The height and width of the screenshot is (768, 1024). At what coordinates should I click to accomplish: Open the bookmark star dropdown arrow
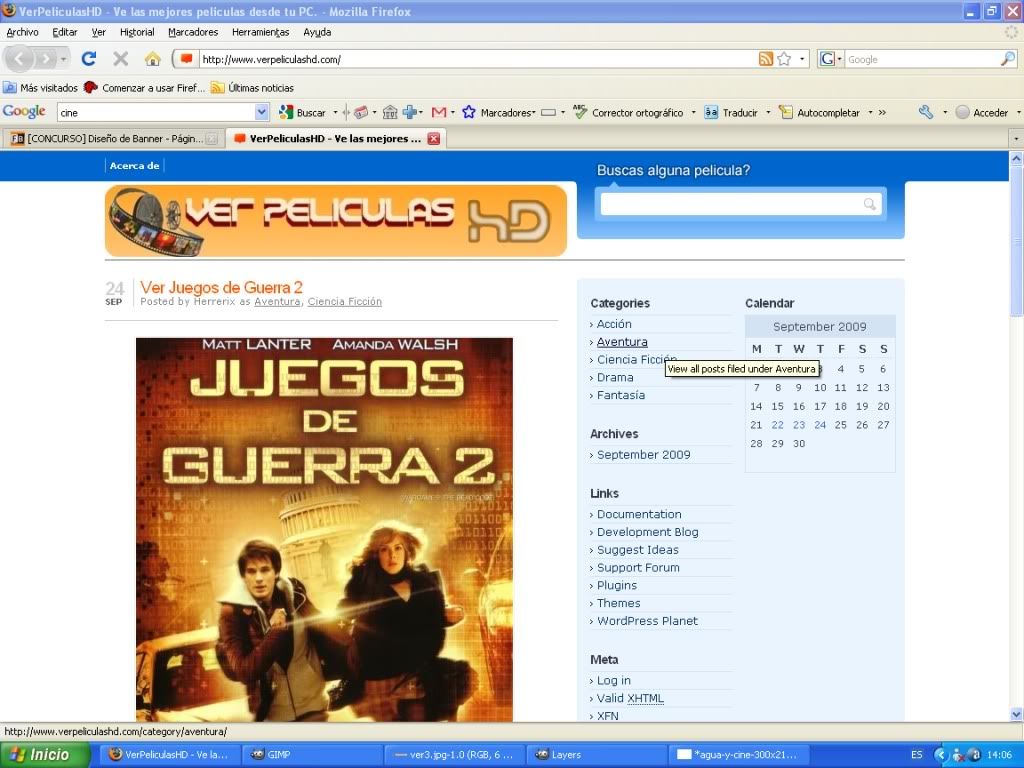pyautogui.click(x=802, y=59)
